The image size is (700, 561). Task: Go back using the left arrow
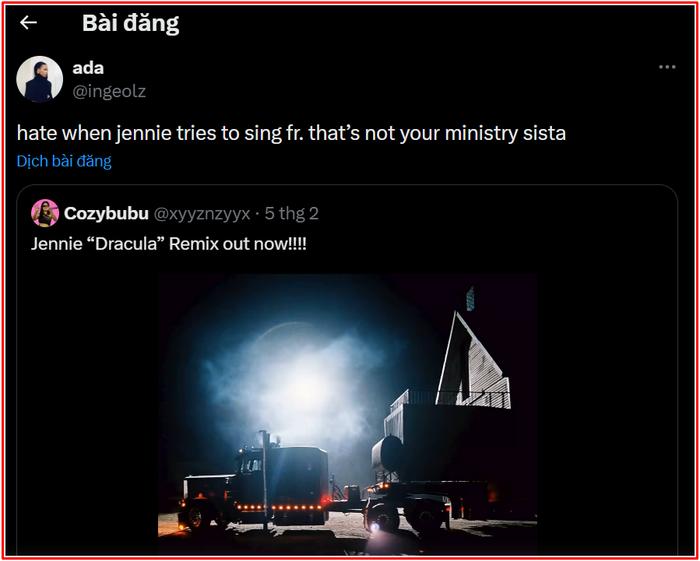click(28, 23)
